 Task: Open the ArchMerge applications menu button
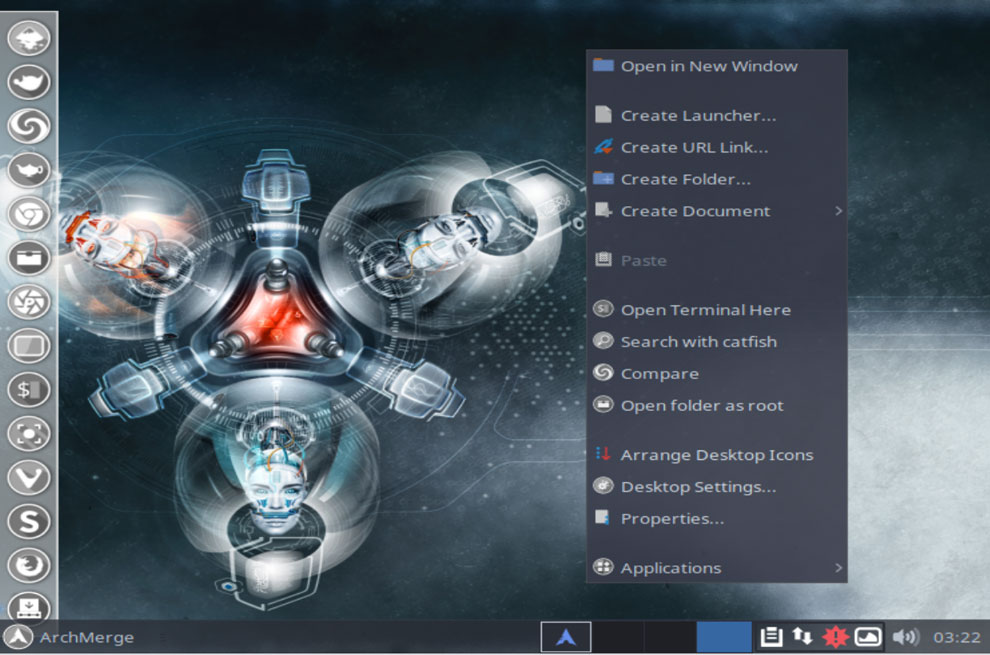click(68, 637)
